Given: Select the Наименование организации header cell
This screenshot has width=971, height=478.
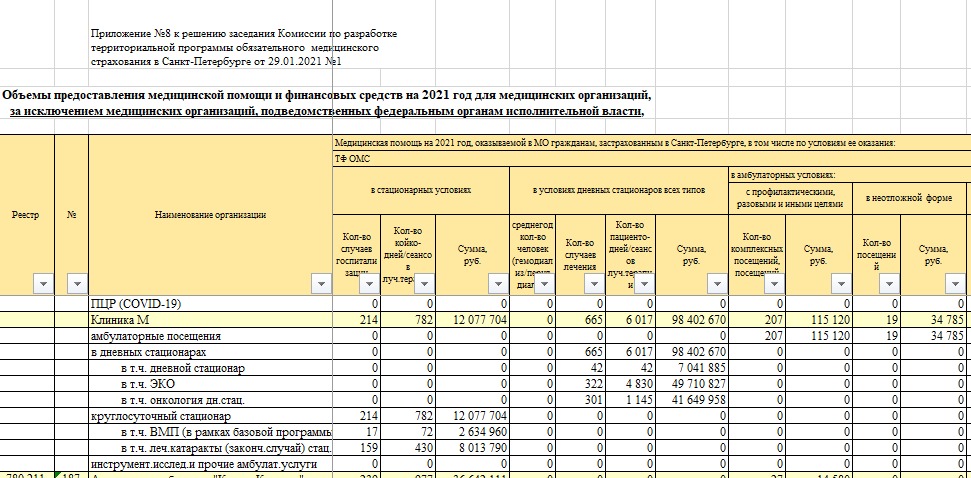Looking at the screenshot, I should (211, 215).
